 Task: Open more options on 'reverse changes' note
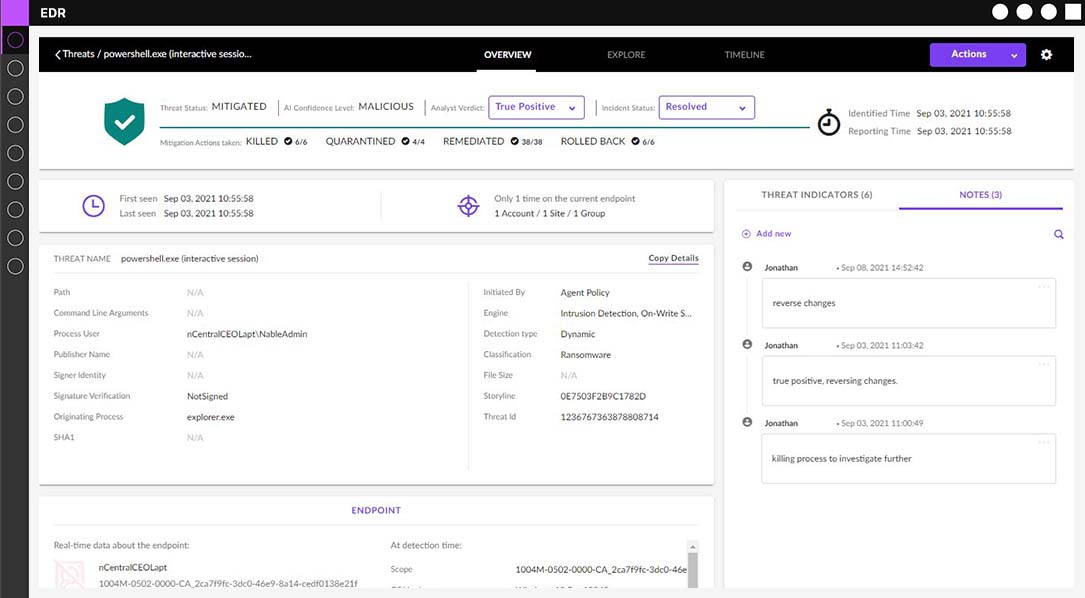(x=1043, y=287)
